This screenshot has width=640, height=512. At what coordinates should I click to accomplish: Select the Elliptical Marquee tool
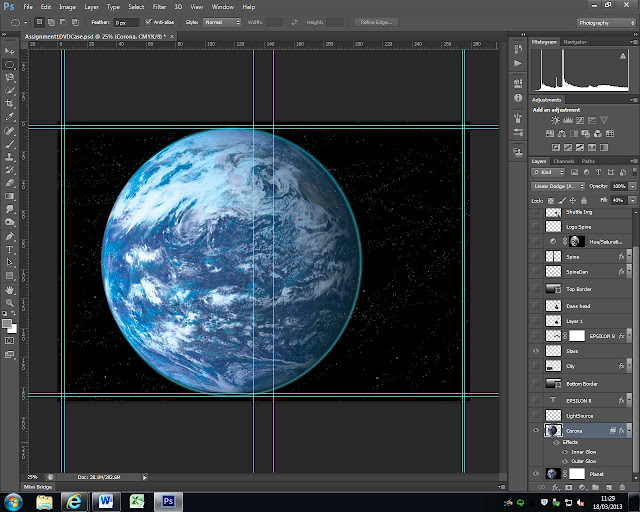pyautogui.click(x=10, y=63)
